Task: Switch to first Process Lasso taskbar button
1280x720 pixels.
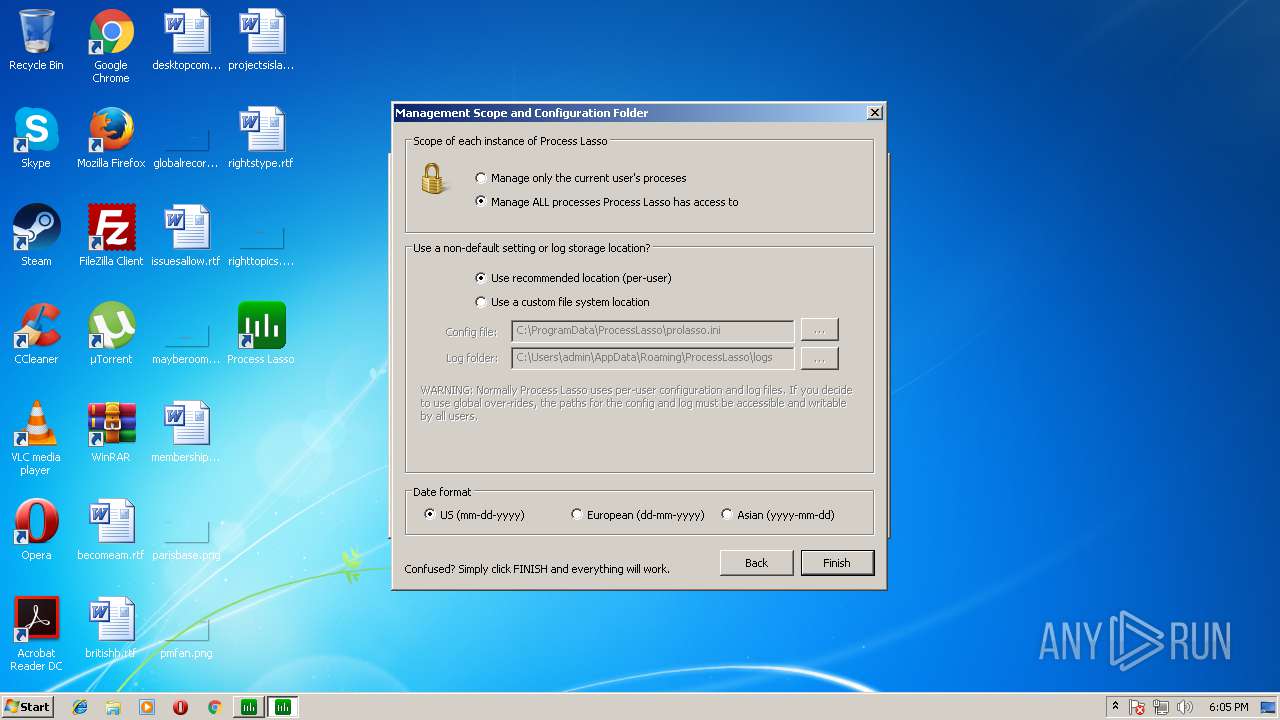Action: 248,707
